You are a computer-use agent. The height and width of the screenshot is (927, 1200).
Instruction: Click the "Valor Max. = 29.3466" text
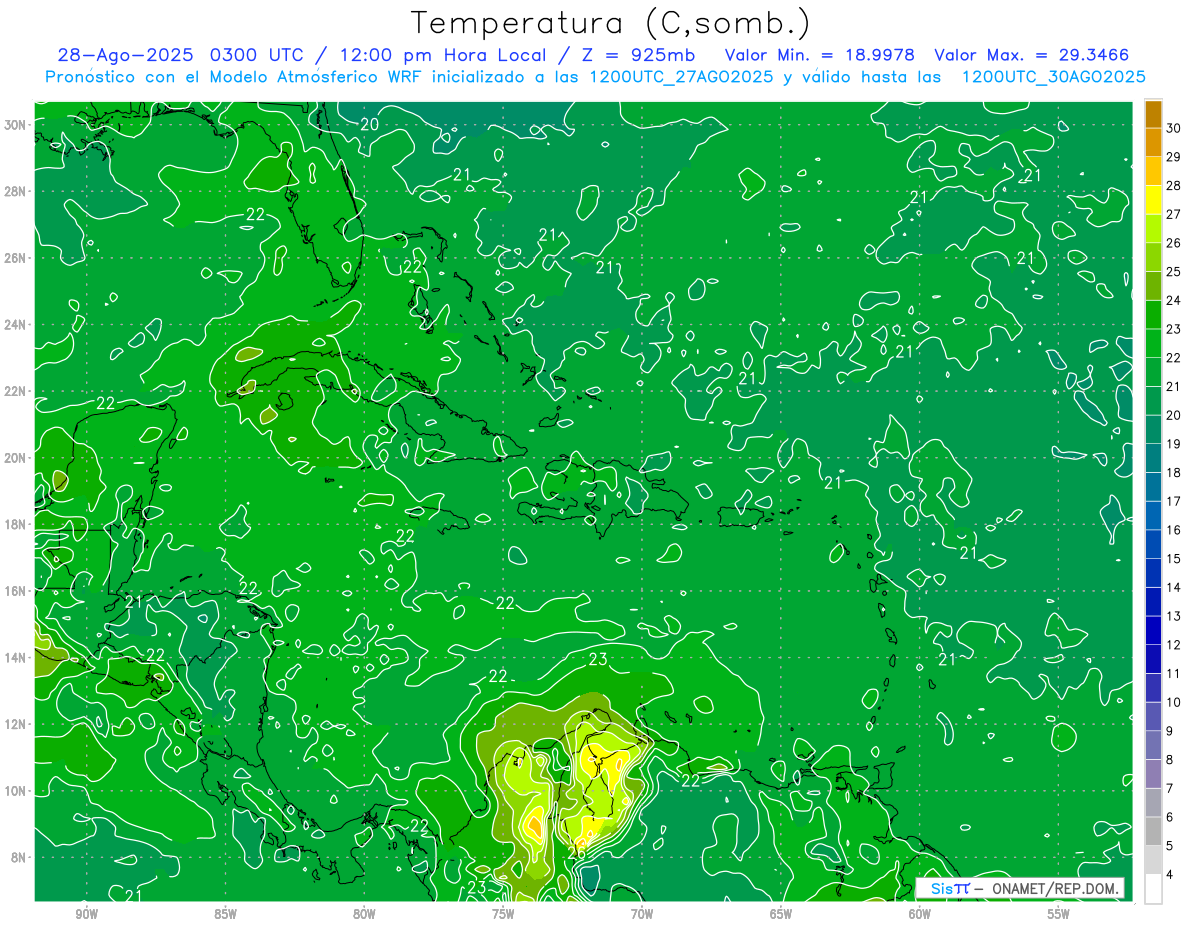coord(1032,55)
